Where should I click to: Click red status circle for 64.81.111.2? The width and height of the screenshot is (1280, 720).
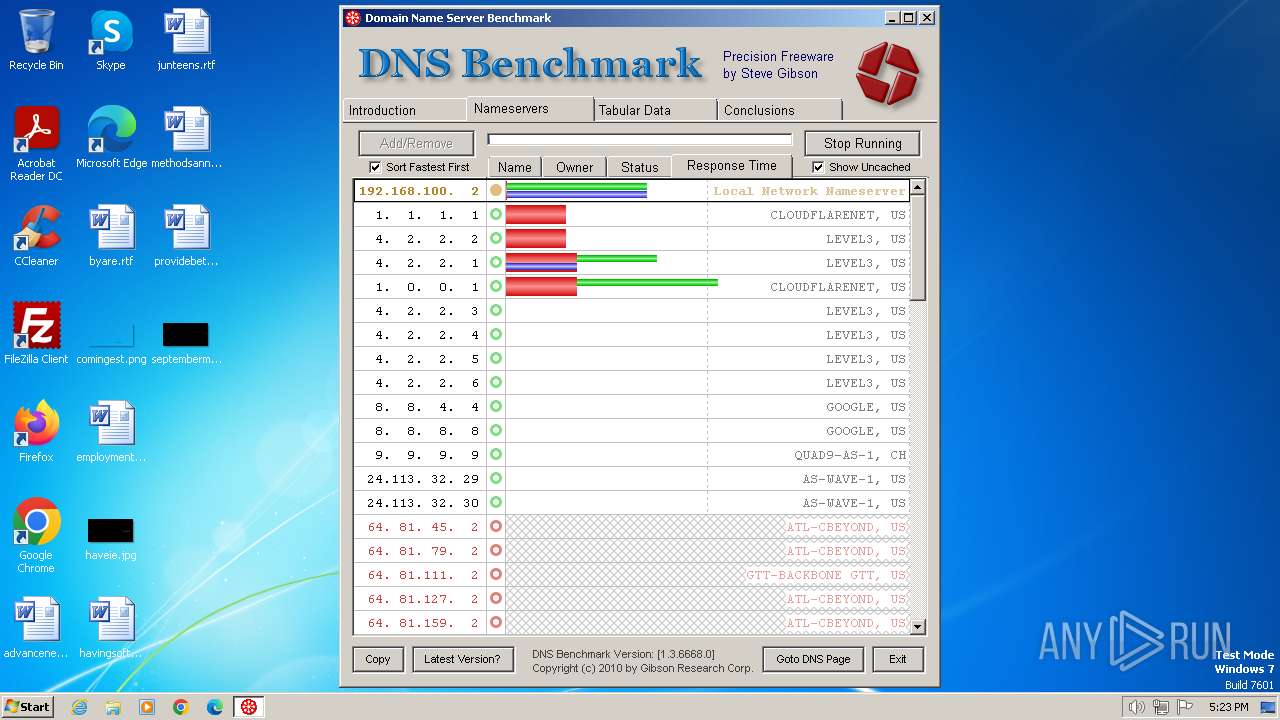(x=496, y=574)
